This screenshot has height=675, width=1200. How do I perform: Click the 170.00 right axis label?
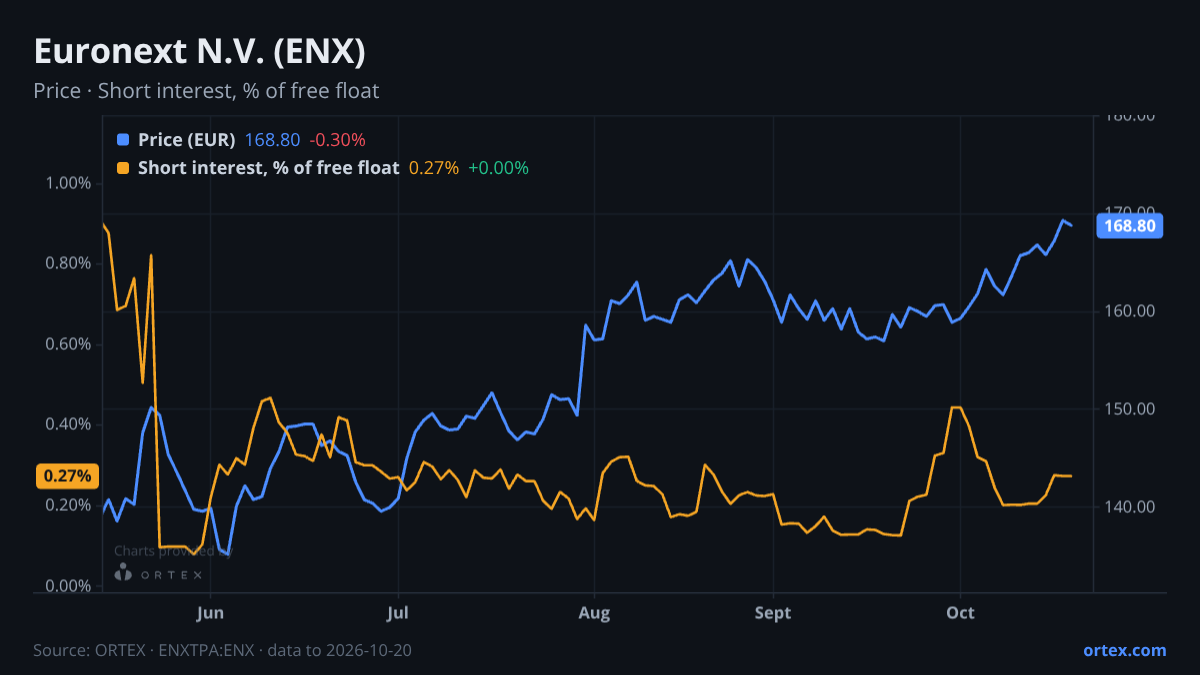click(x=1129, y=213)
